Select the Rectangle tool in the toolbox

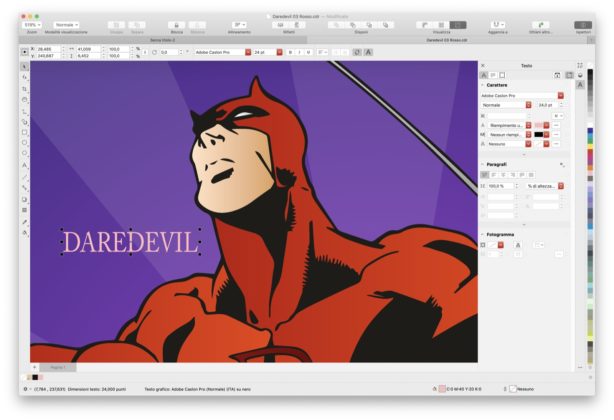[x=25, y=132]
